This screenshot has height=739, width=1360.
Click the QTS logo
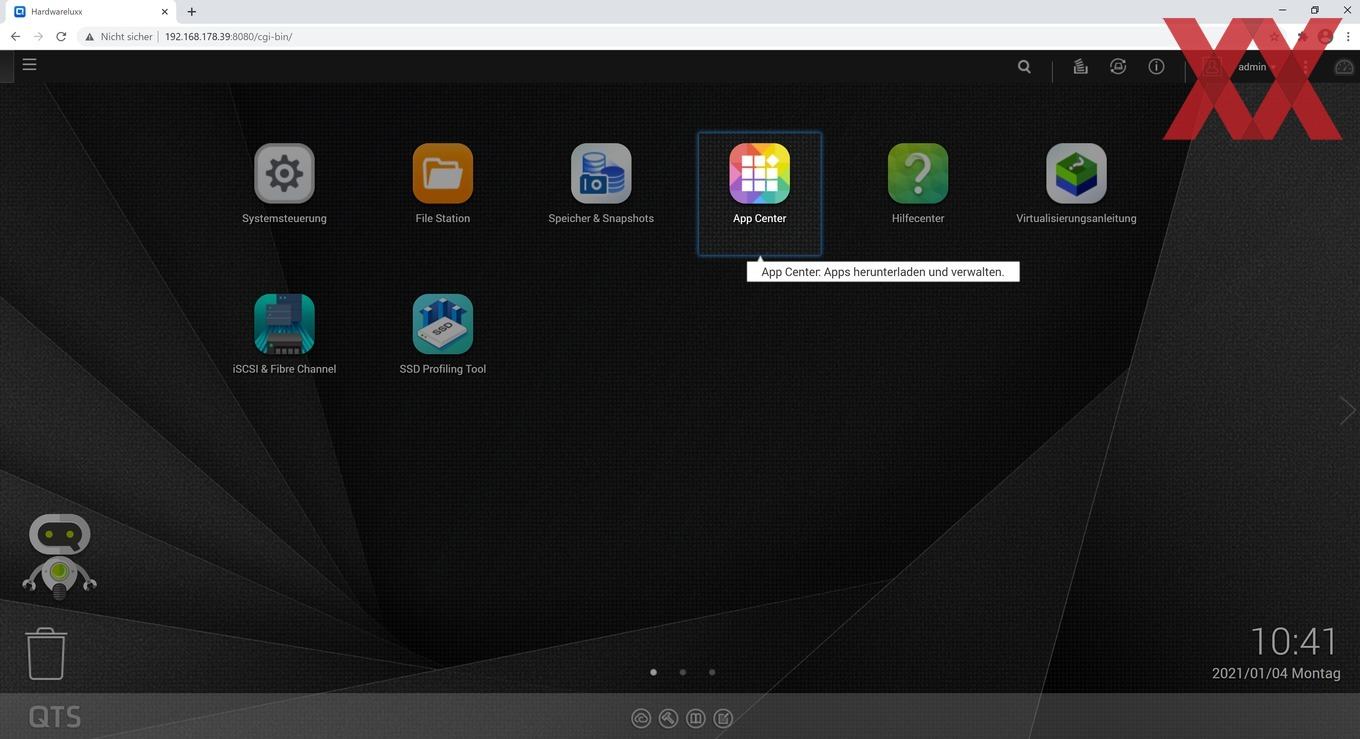tap(55, 717)
